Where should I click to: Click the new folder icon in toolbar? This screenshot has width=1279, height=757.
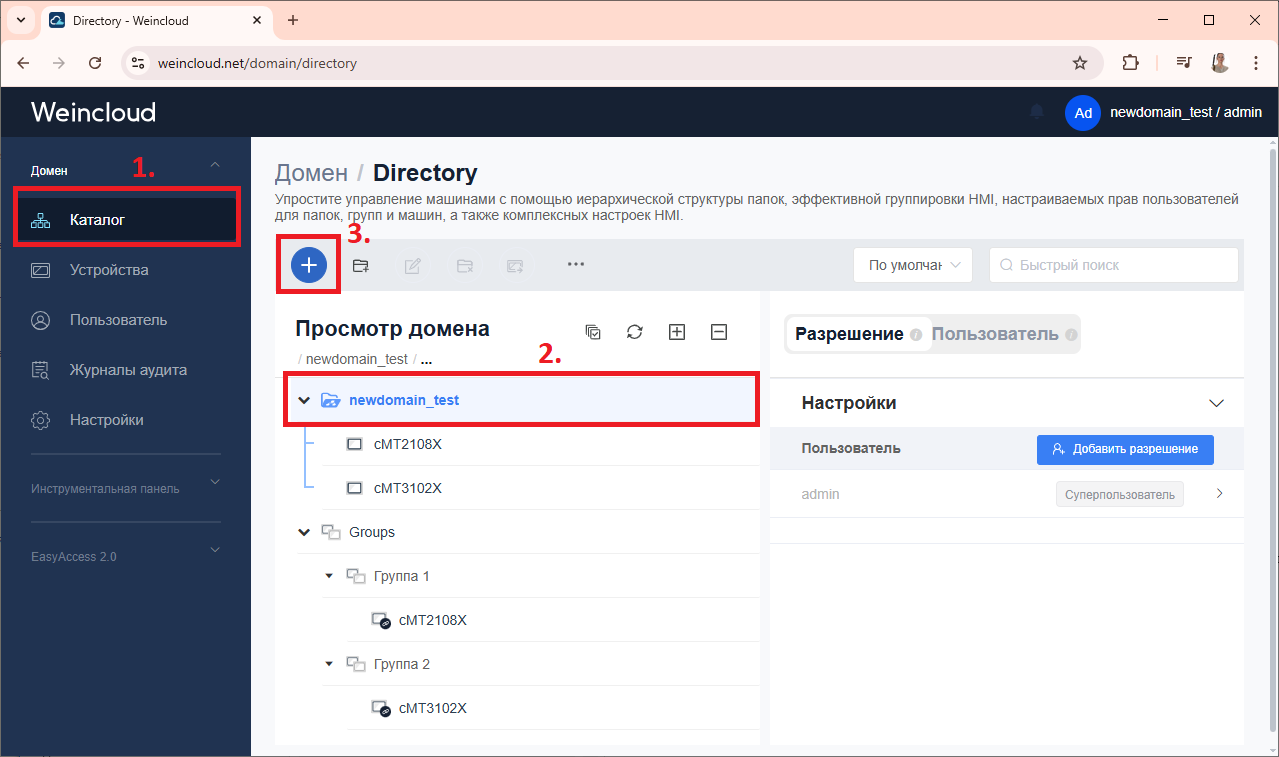click(x=361, y=265)
